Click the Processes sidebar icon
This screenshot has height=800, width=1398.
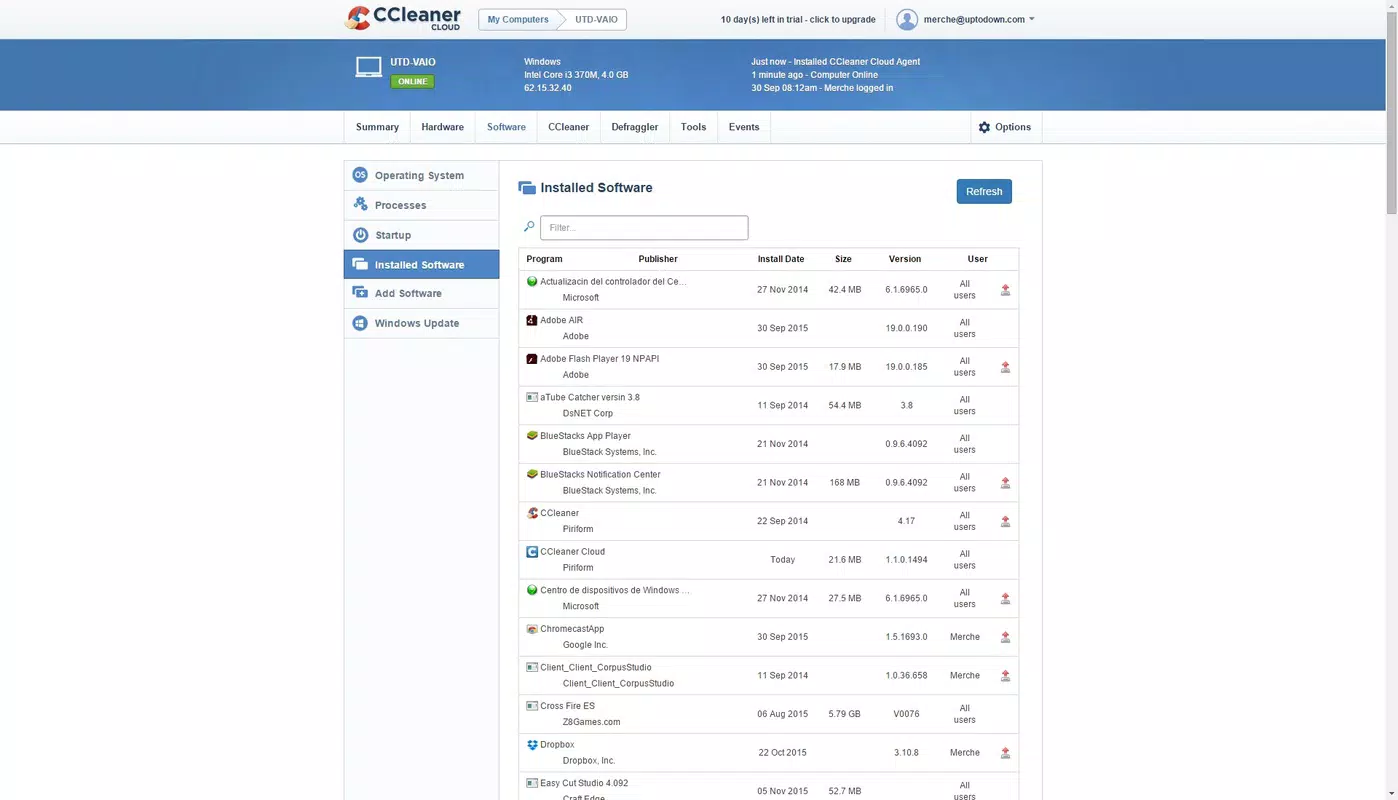[360, 205]
